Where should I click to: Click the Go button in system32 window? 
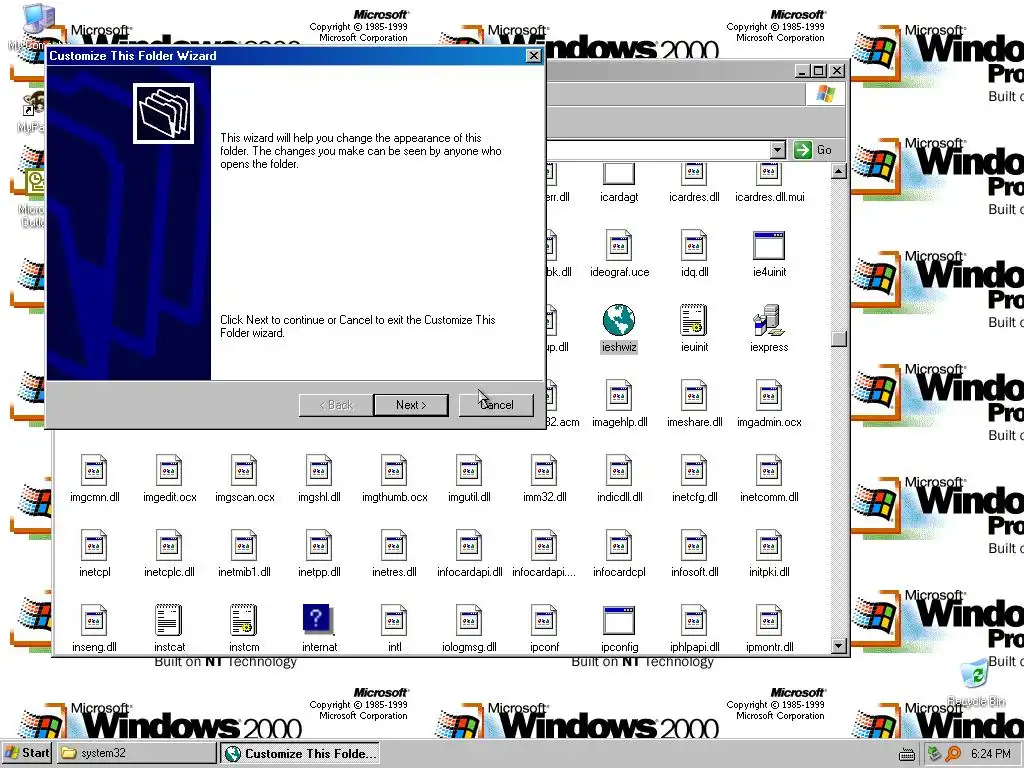tap(813, 150)
